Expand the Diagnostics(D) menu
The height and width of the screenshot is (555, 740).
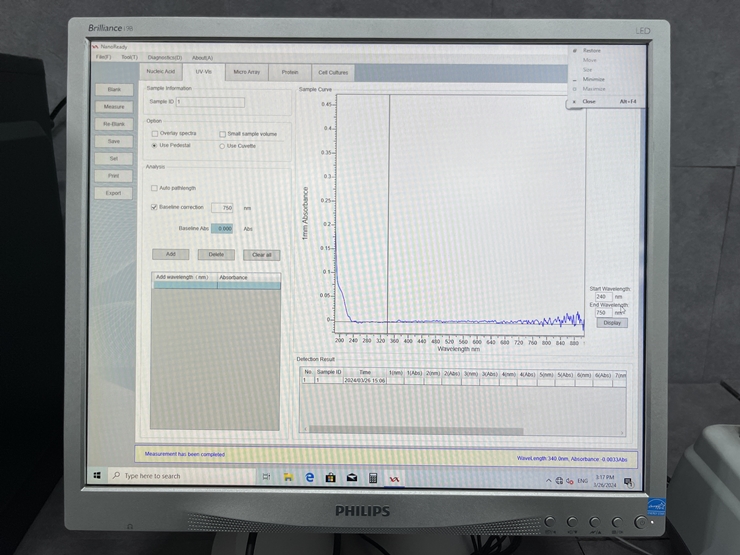point(164,57)
